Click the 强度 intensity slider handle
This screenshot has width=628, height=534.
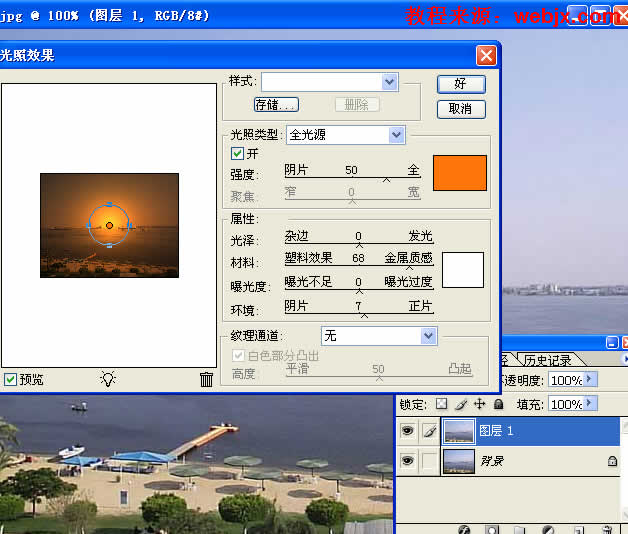pos(386,180)
